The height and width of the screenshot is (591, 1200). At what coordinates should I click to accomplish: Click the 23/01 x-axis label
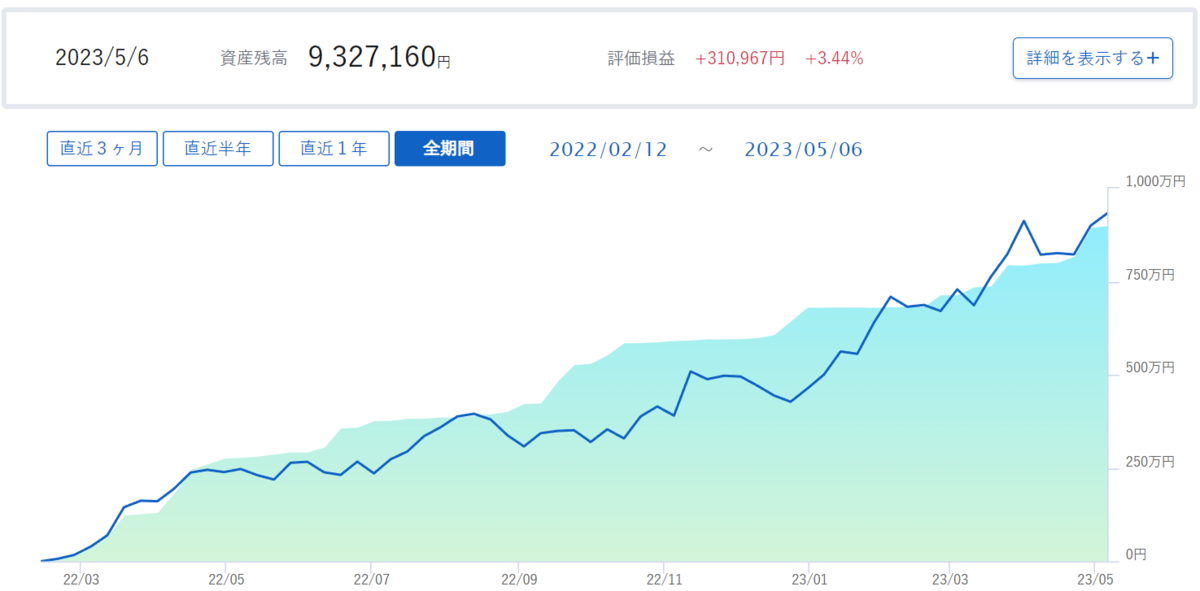pos(808,579)
